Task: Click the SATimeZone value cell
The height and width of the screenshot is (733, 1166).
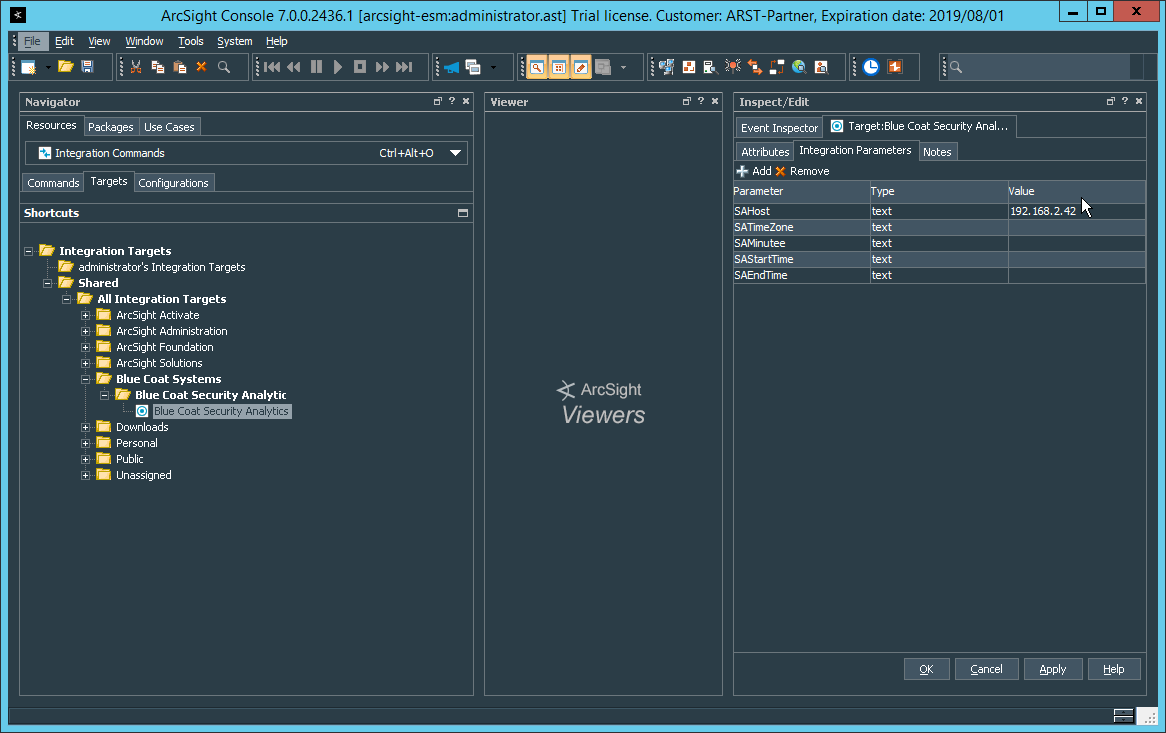Action: pos(1076,227)
